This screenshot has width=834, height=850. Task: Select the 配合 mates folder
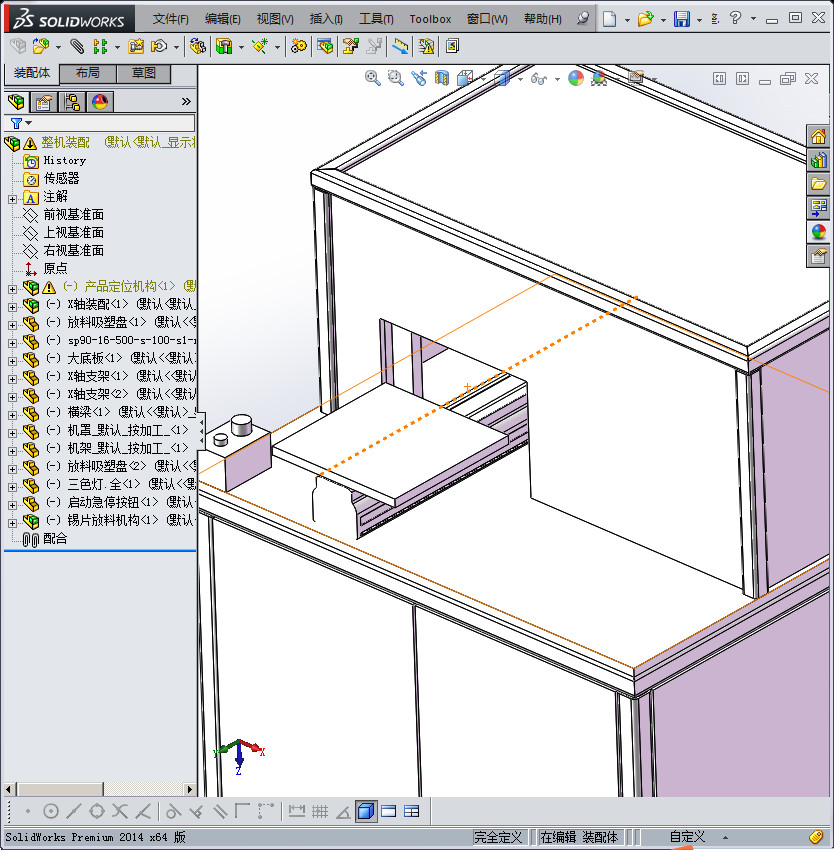point(55,538)
